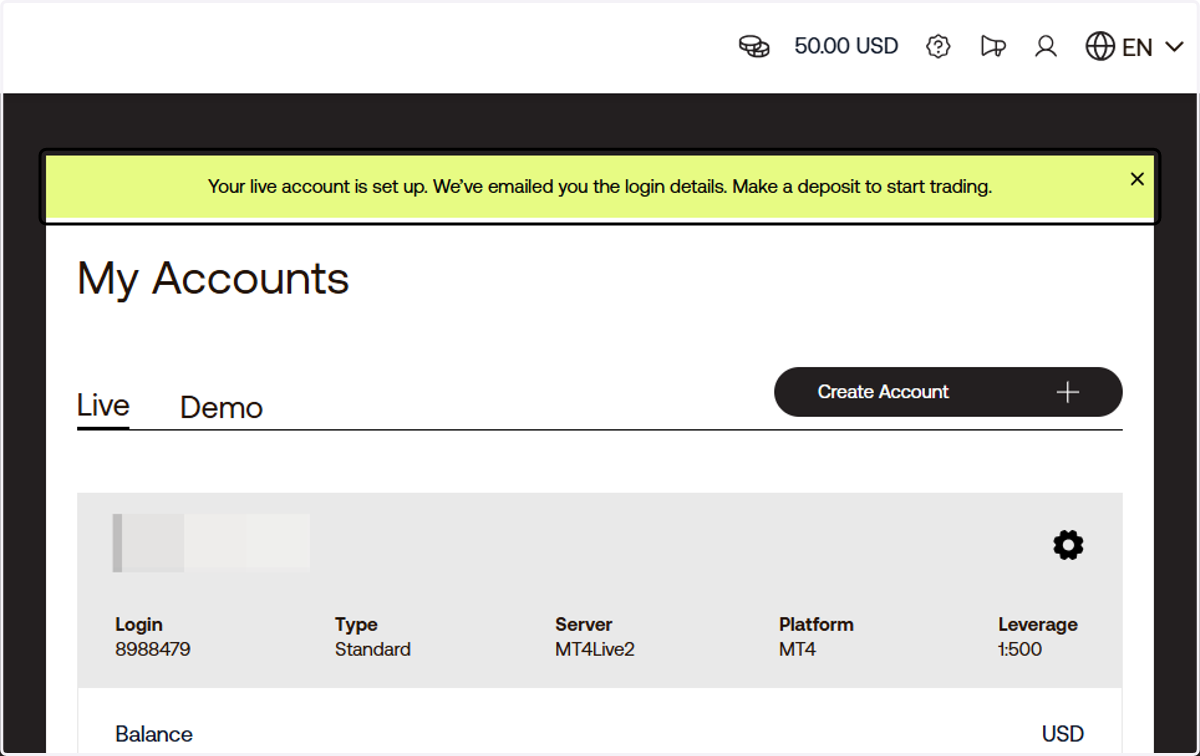
Task: Click the MT4Live2 server value
Action: click(595, 649)
